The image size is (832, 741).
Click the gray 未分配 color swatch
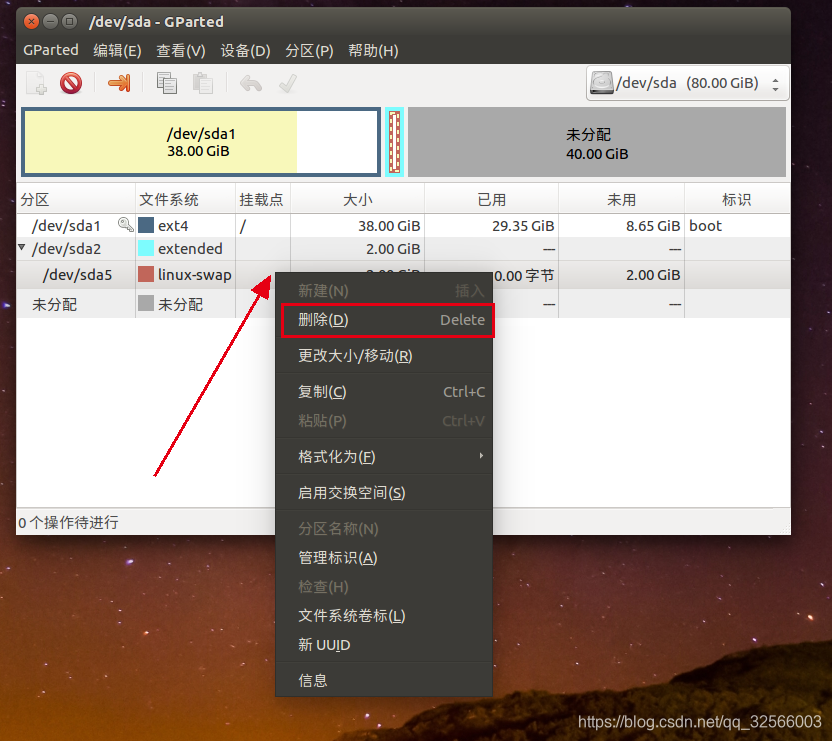[146, 304]
